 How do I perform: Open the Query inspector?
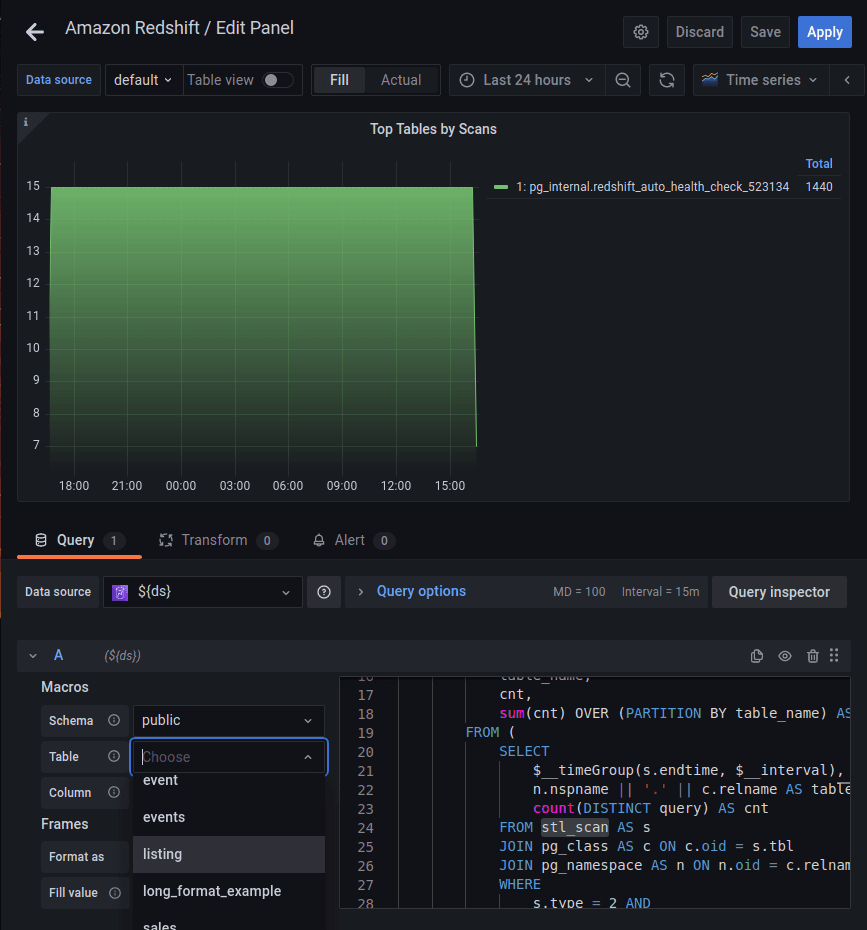click(778, 592)
